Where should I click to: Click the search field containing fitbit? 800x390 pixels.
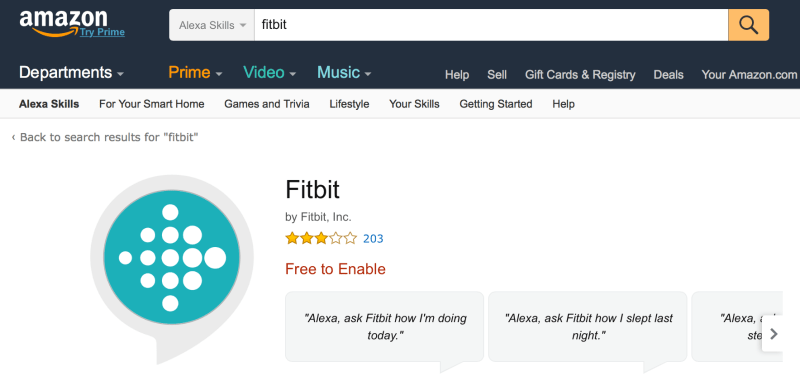(491, 25)
